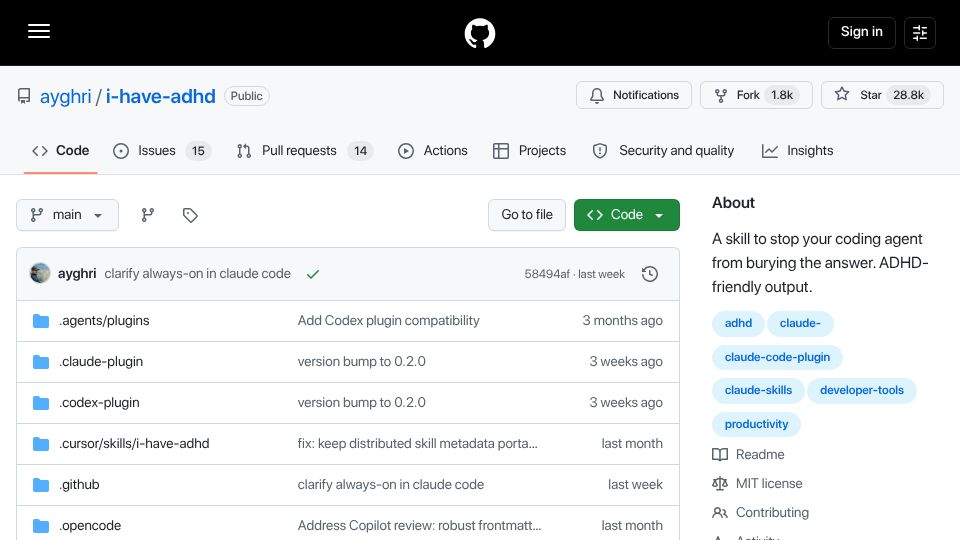Screen dimensions: 960x540
Task: Select the claude-code-plugin topic tag
Action: tap(777, 357)
